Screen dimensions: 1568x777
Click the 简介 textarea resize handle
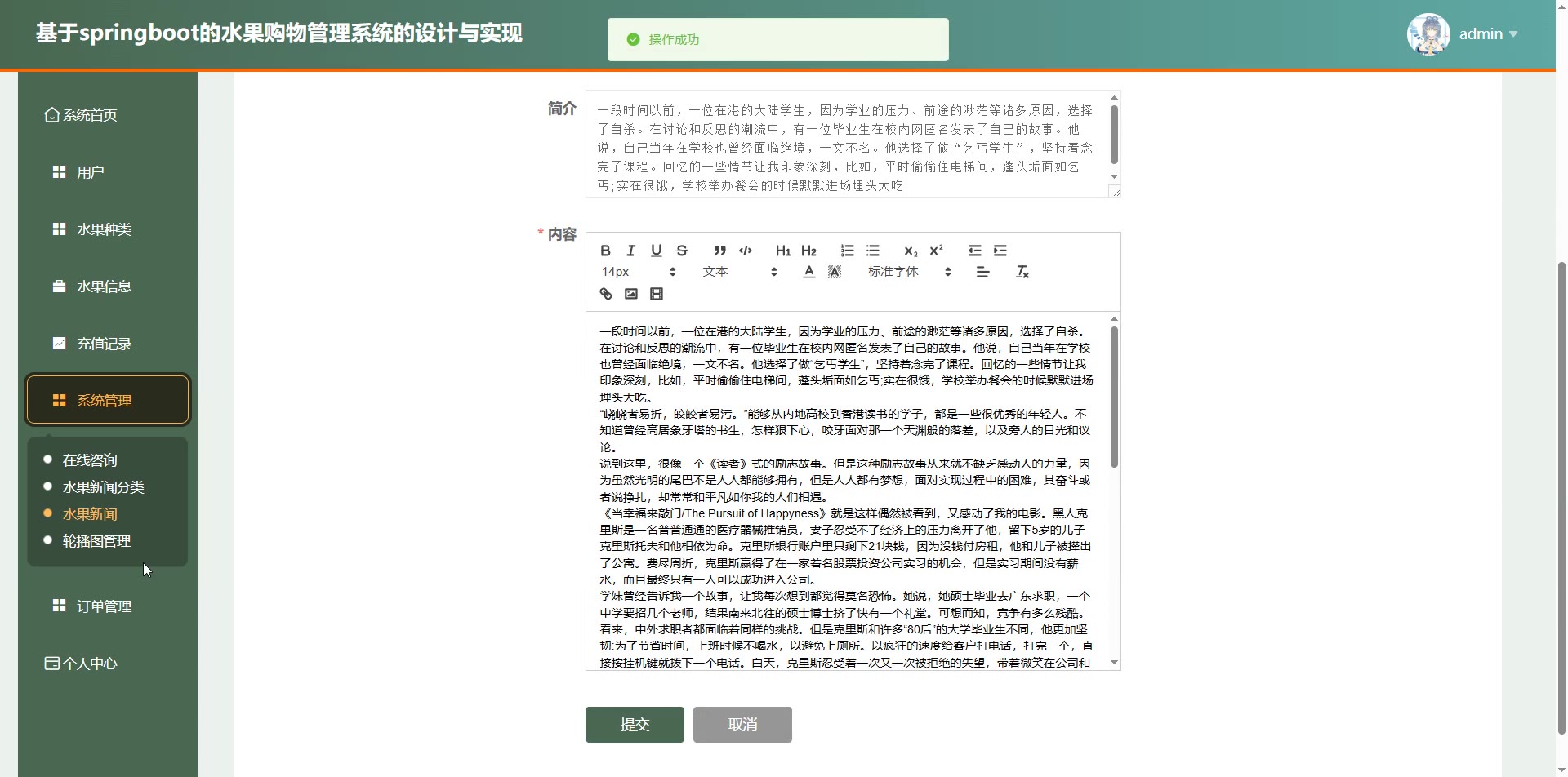1115,191
